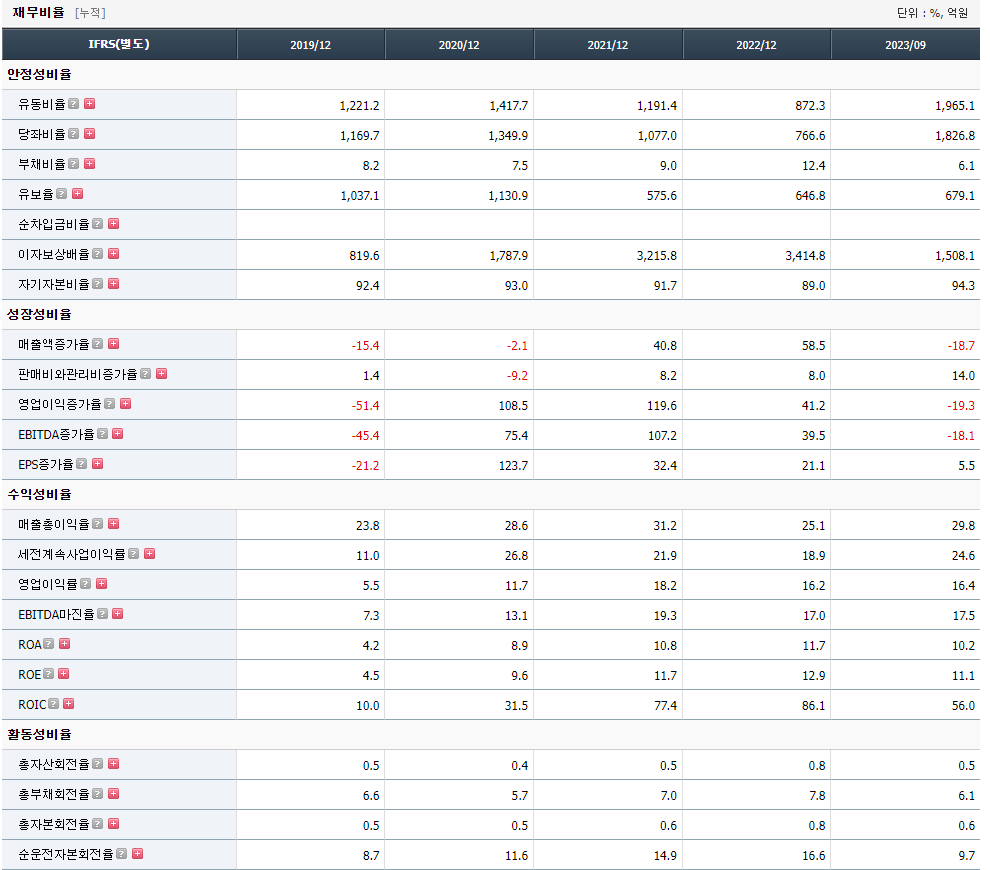Click the 활동성비율 section heading
Viewport: 990px width, 870px height.
click(39, 734)
